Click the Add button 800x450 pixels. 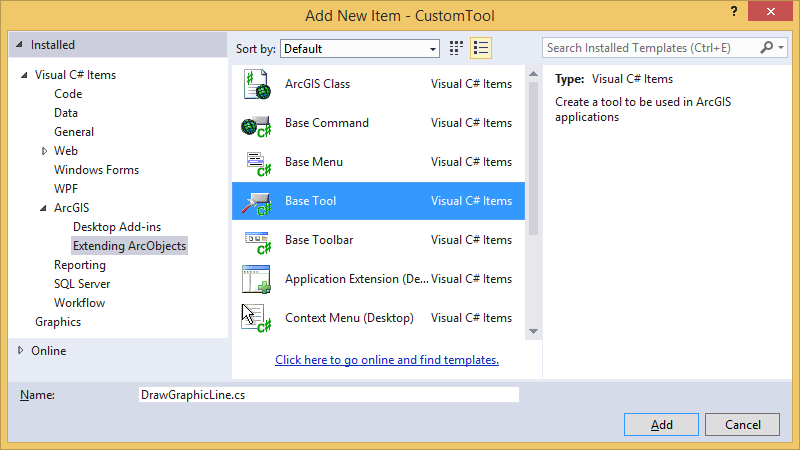tap(661, 424)
